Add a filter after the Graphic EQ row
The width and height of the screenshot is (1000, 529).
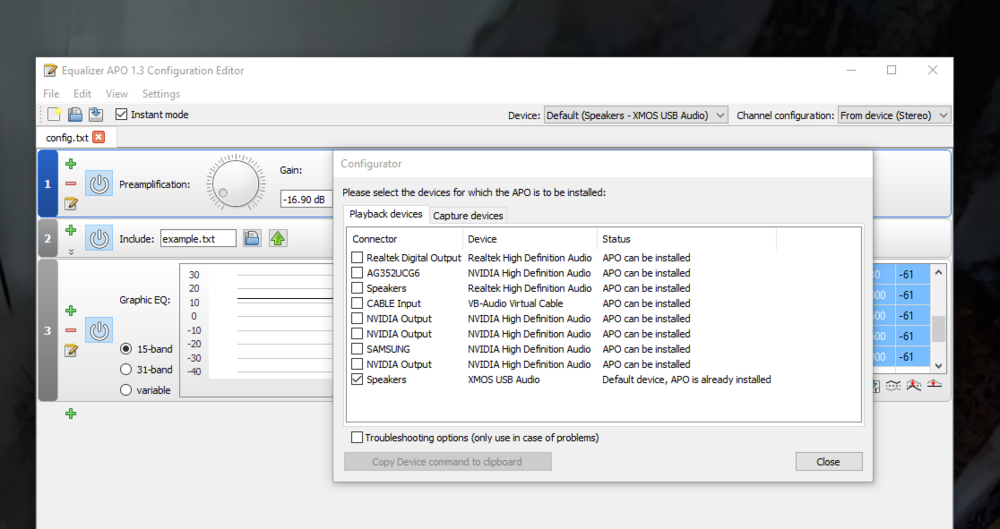point(71,311)
